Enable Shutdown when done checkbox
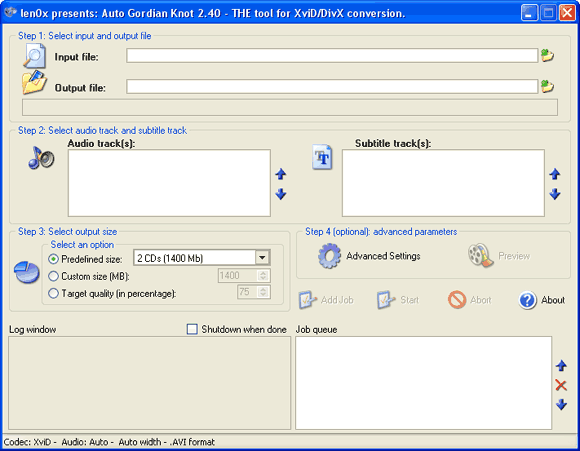Viewport: 580px width, 451px height. click(x=192, y=329)
